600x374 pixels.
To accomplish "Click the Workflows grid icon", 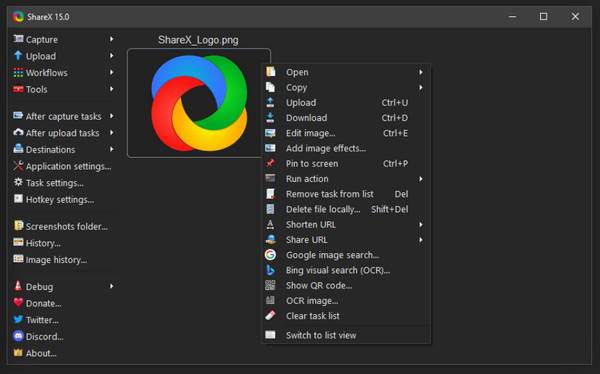I will pyautogui.click(x=18, y=72).
